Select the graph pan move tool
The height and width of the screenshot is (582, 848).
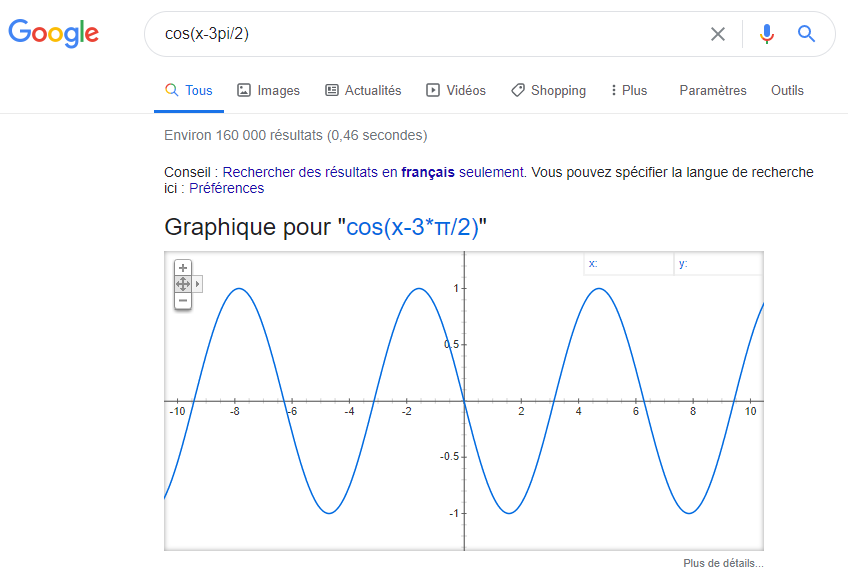183,284
